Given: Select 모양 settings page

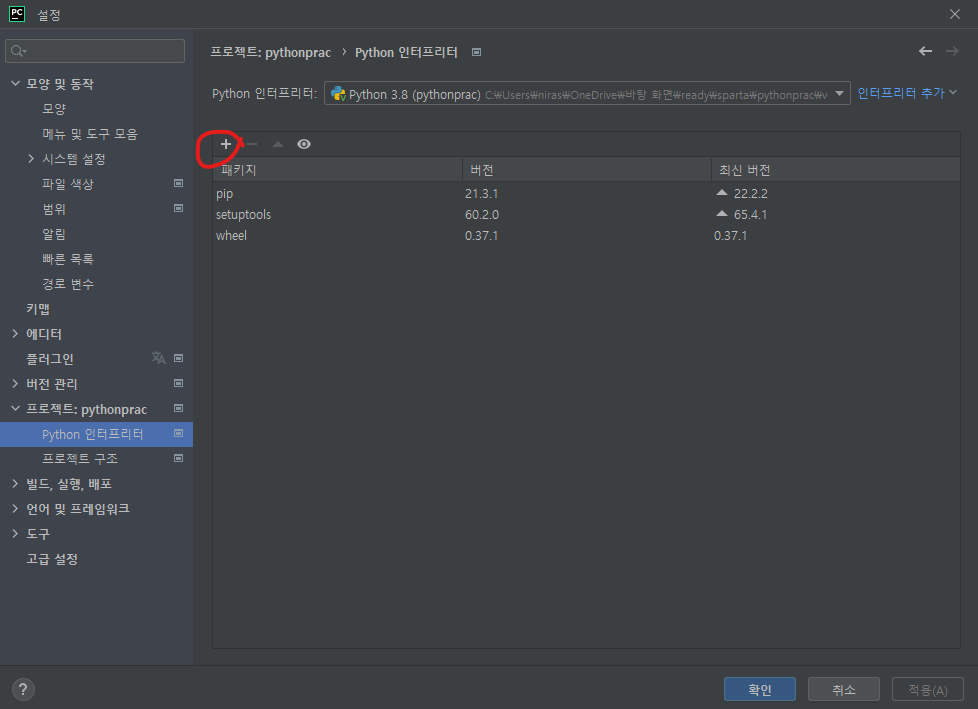Looking at the screenshot, I should tap(54, 109).
